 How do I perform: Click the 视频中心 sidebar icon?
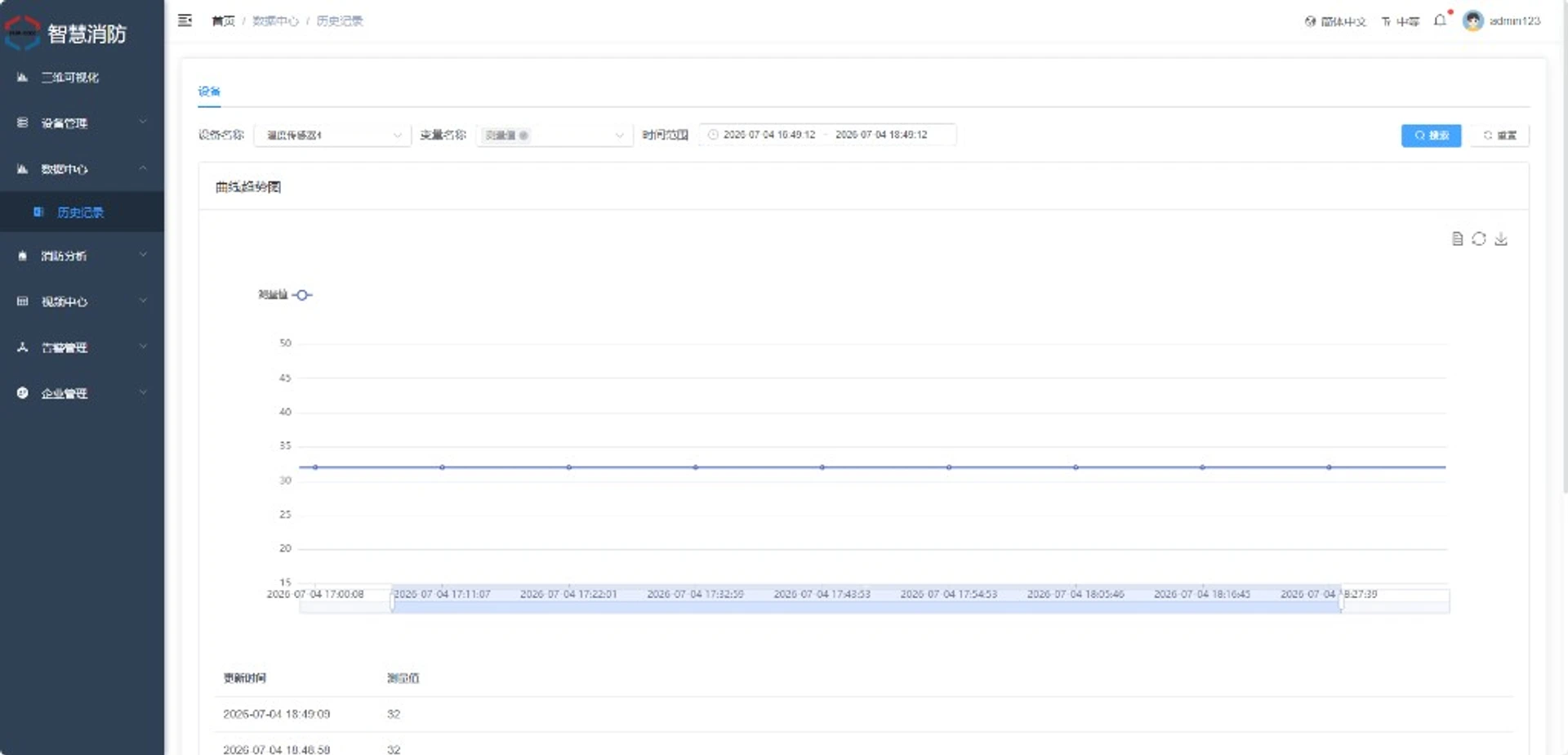[22, 302]
